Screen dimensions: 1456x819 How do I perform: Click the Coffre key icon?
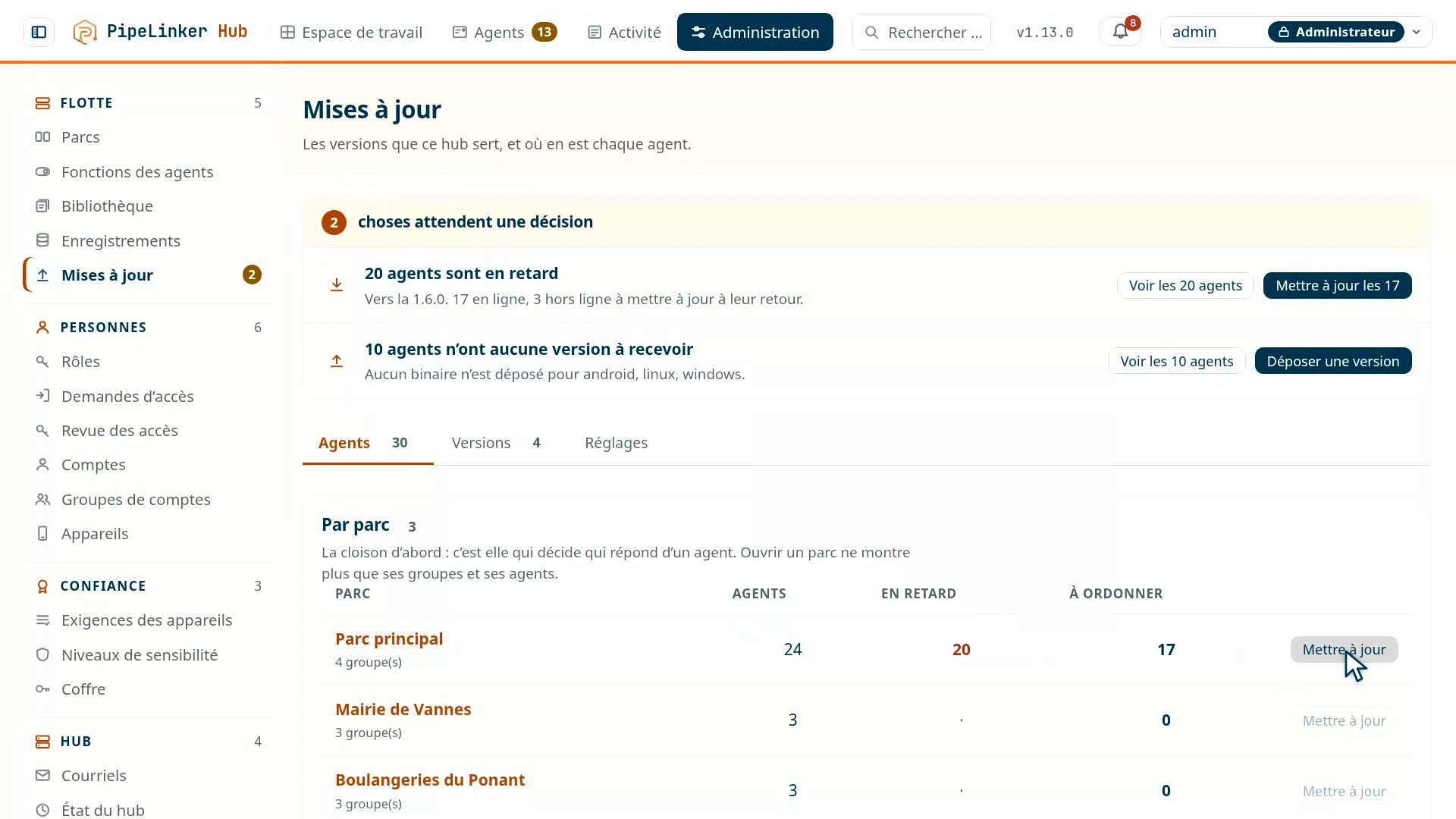point(42,689)
